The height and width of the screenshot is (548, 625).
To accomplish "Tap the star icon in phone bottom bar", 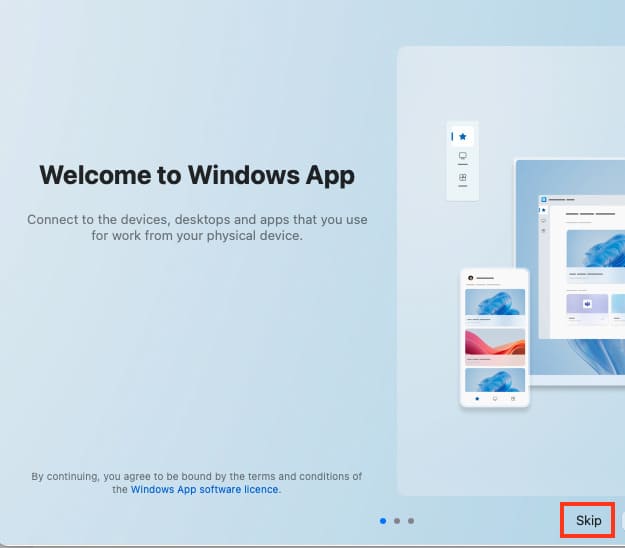I will [476, 398].
